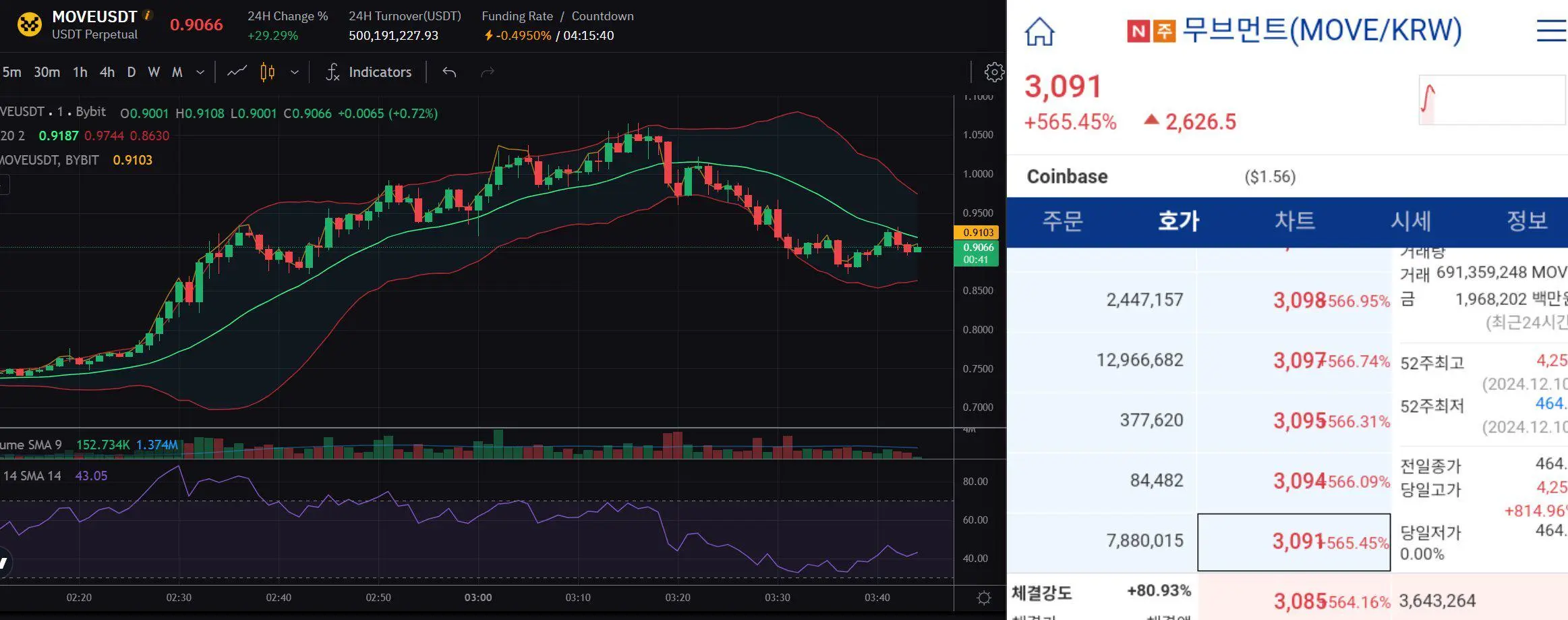Open the time axis settings icon
The width and height of the screenshot is (1568, 620).
[984, 598]
